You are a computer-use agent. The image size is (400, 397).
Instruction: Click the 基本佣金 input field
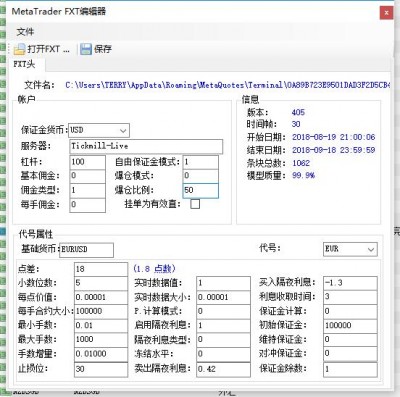[87, 176]
